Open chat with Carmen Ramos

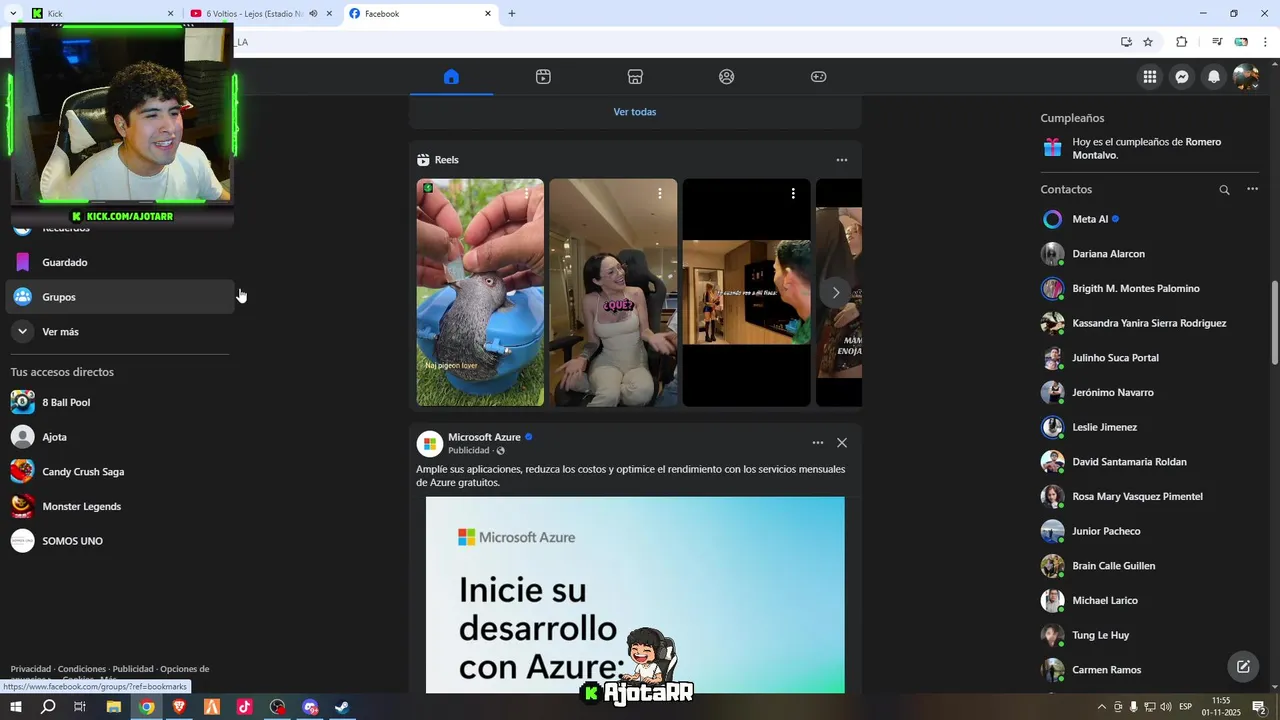pyautogui.click(x=1150, y=670)
